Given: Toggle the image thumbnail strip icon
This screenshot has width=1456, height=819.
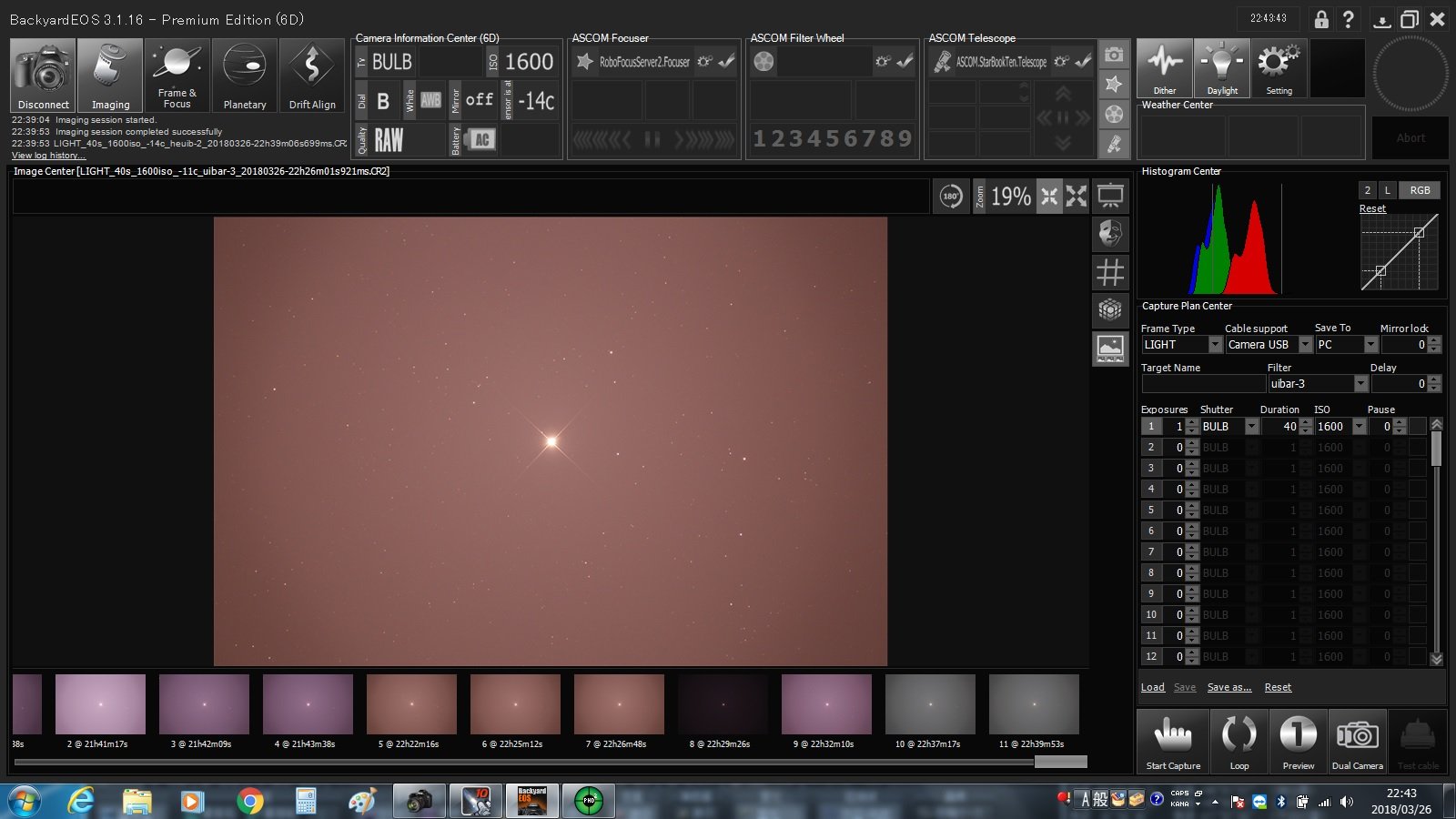Looking at the screenshot, I should [x=1110, y=349].
